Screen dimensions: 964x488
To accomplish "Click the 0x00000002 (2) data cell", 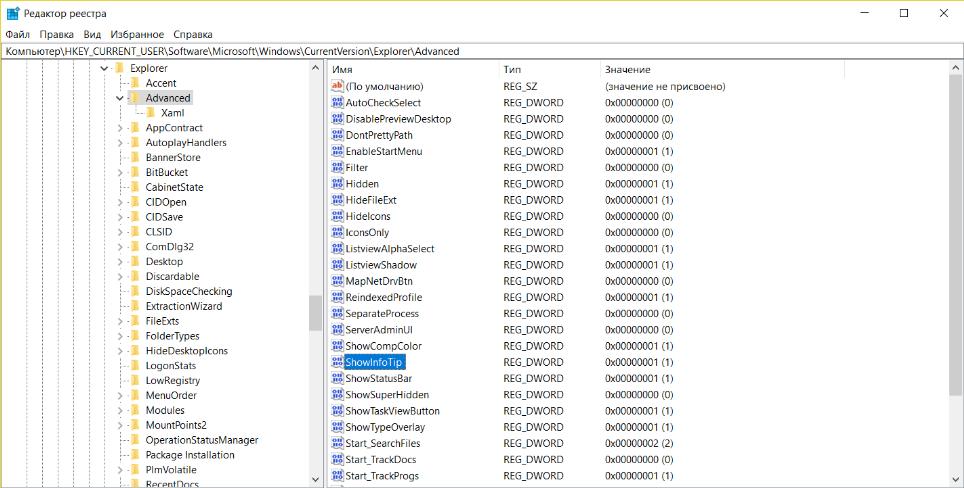I will point(639,443).
